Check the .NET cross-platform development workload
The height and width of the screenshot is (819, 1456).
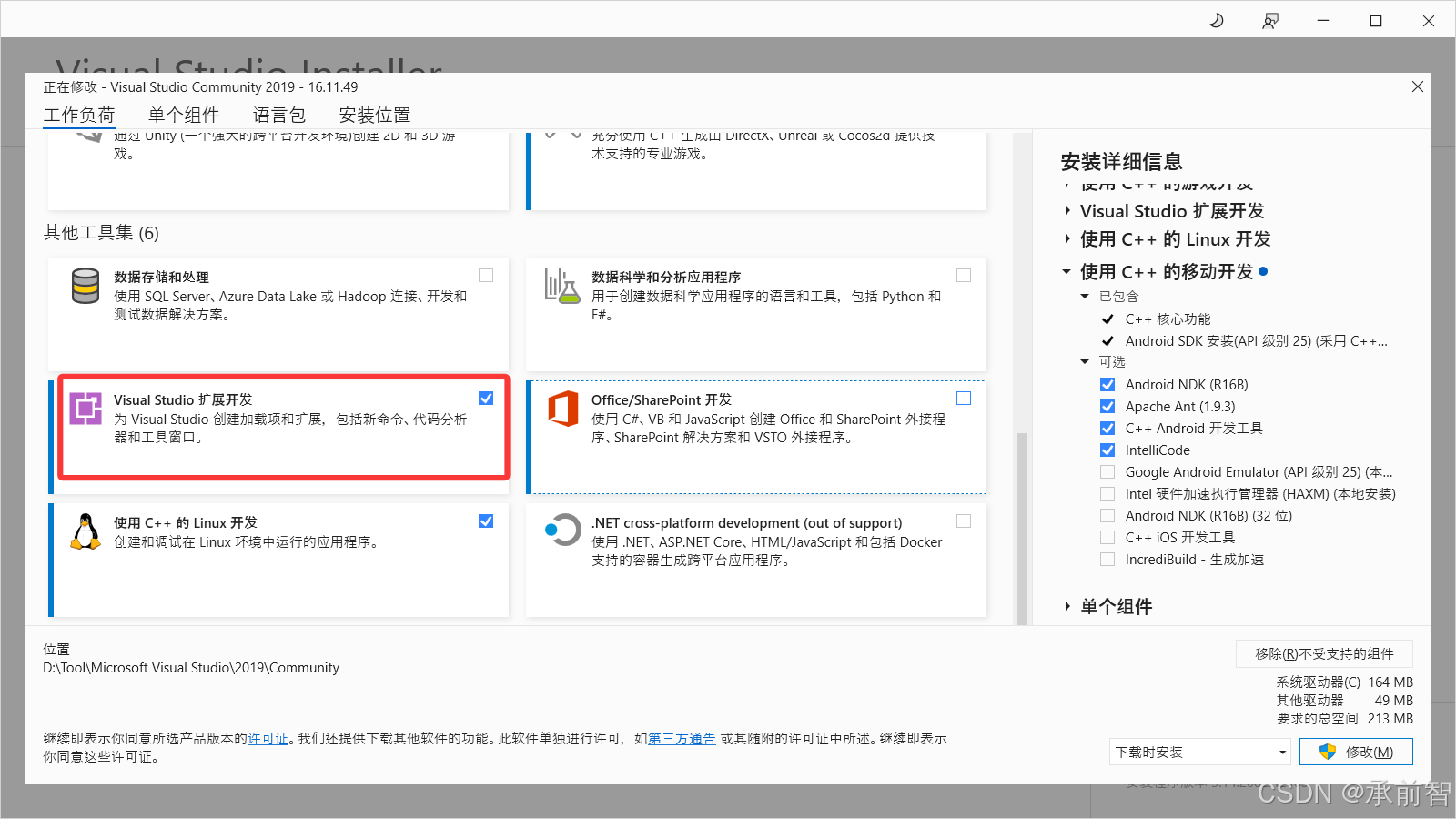pyautogui.click(x=964, y=521)
